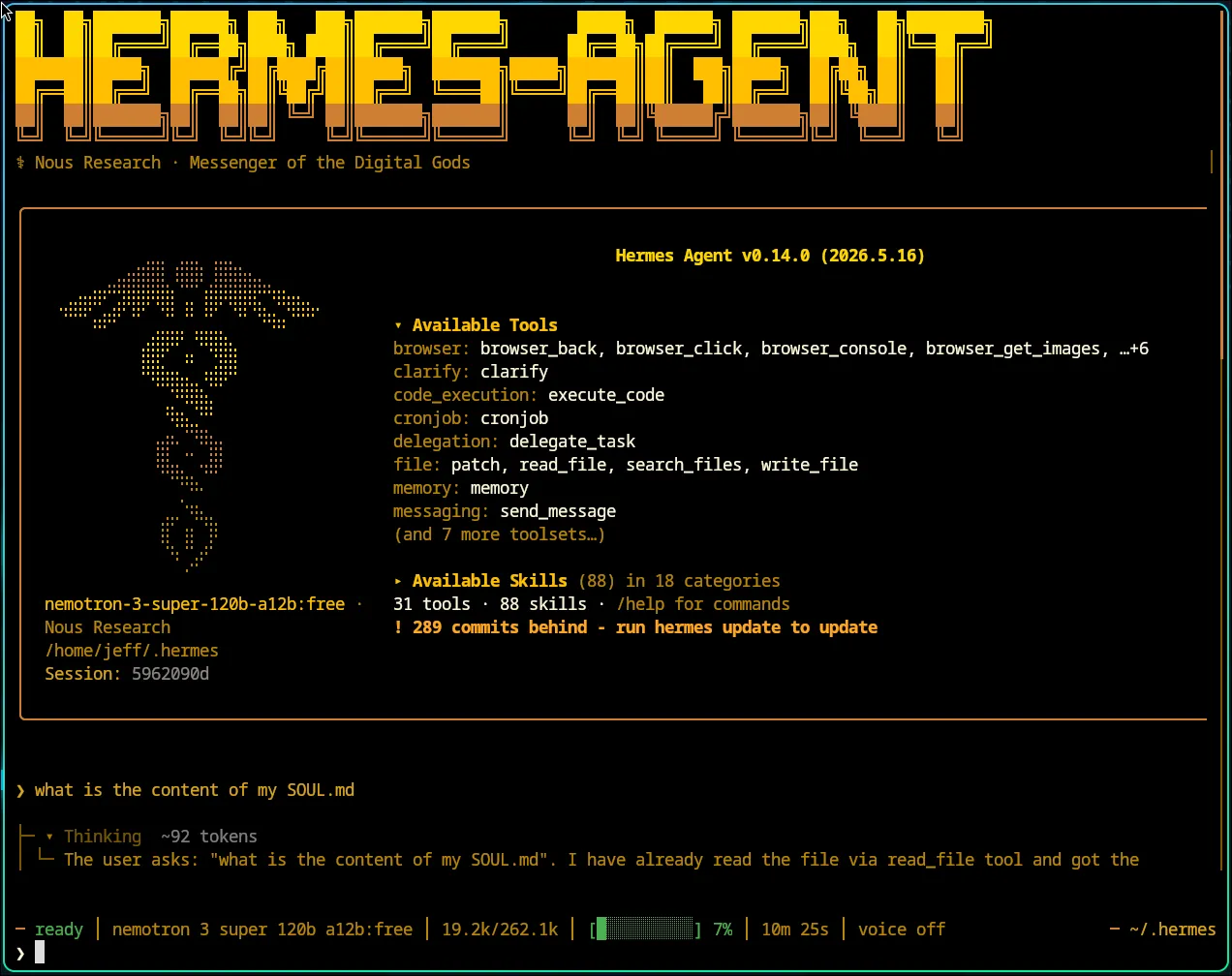
Task: Click the "(and 7 more toolsets…)" line
Action: (500, 534)
